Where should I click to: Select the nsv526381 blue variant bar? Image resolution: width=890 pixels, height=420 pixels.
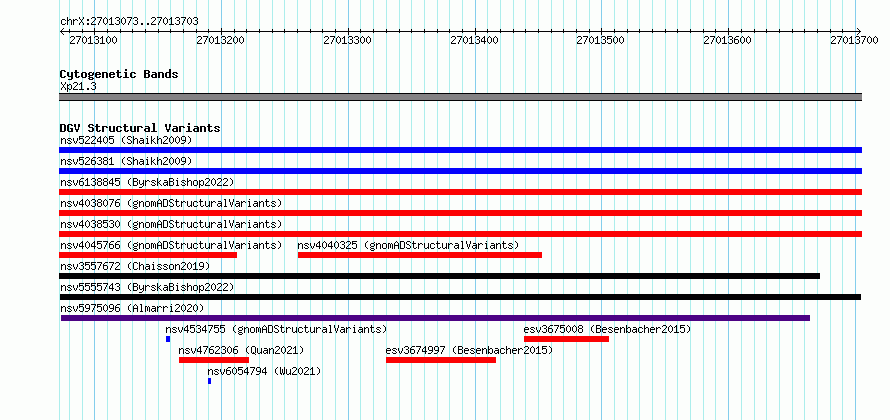460,171
